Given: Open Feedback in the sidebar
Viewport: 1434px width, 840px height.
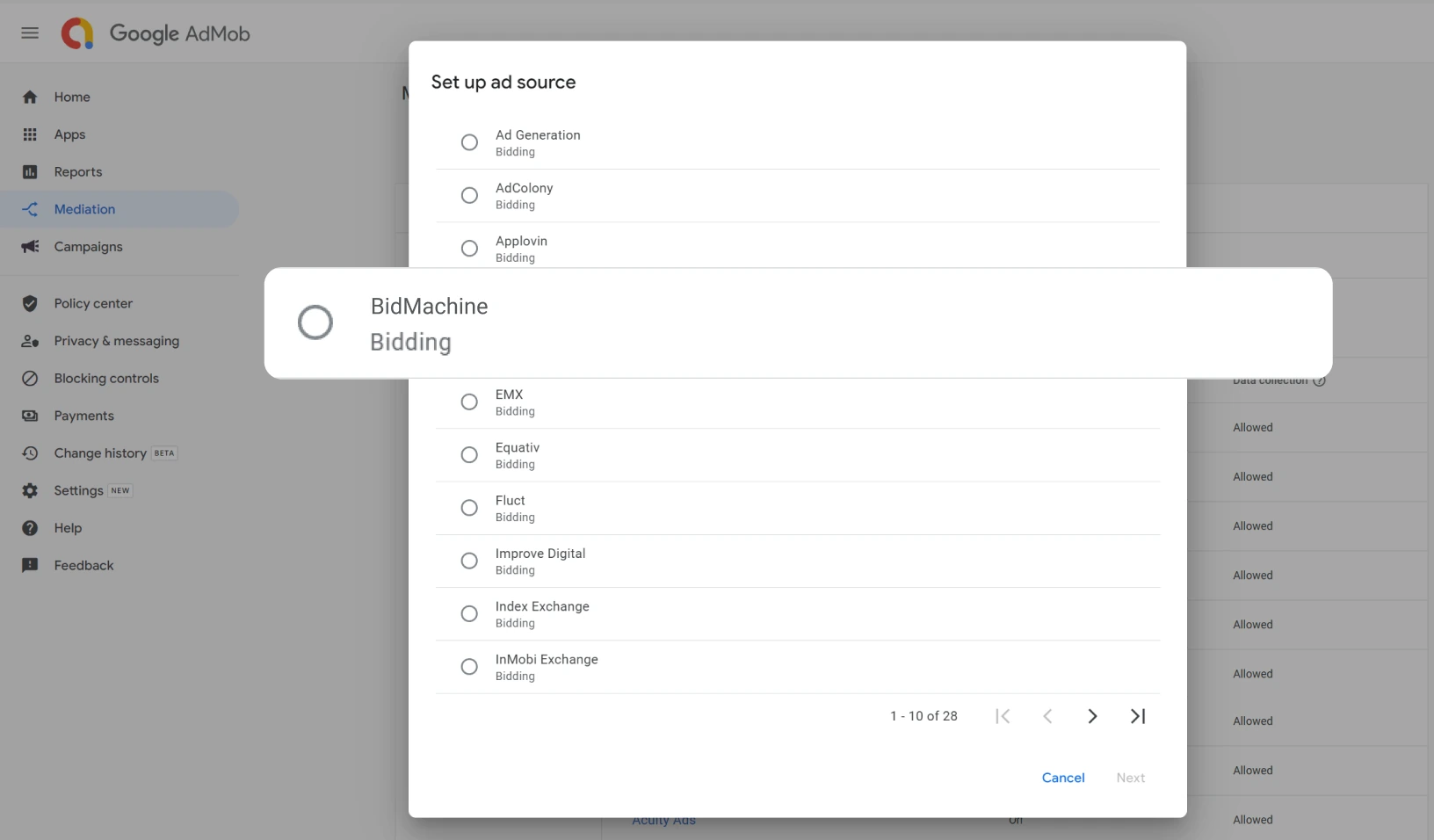Looking at the screenshot, I should click(119, 566).
